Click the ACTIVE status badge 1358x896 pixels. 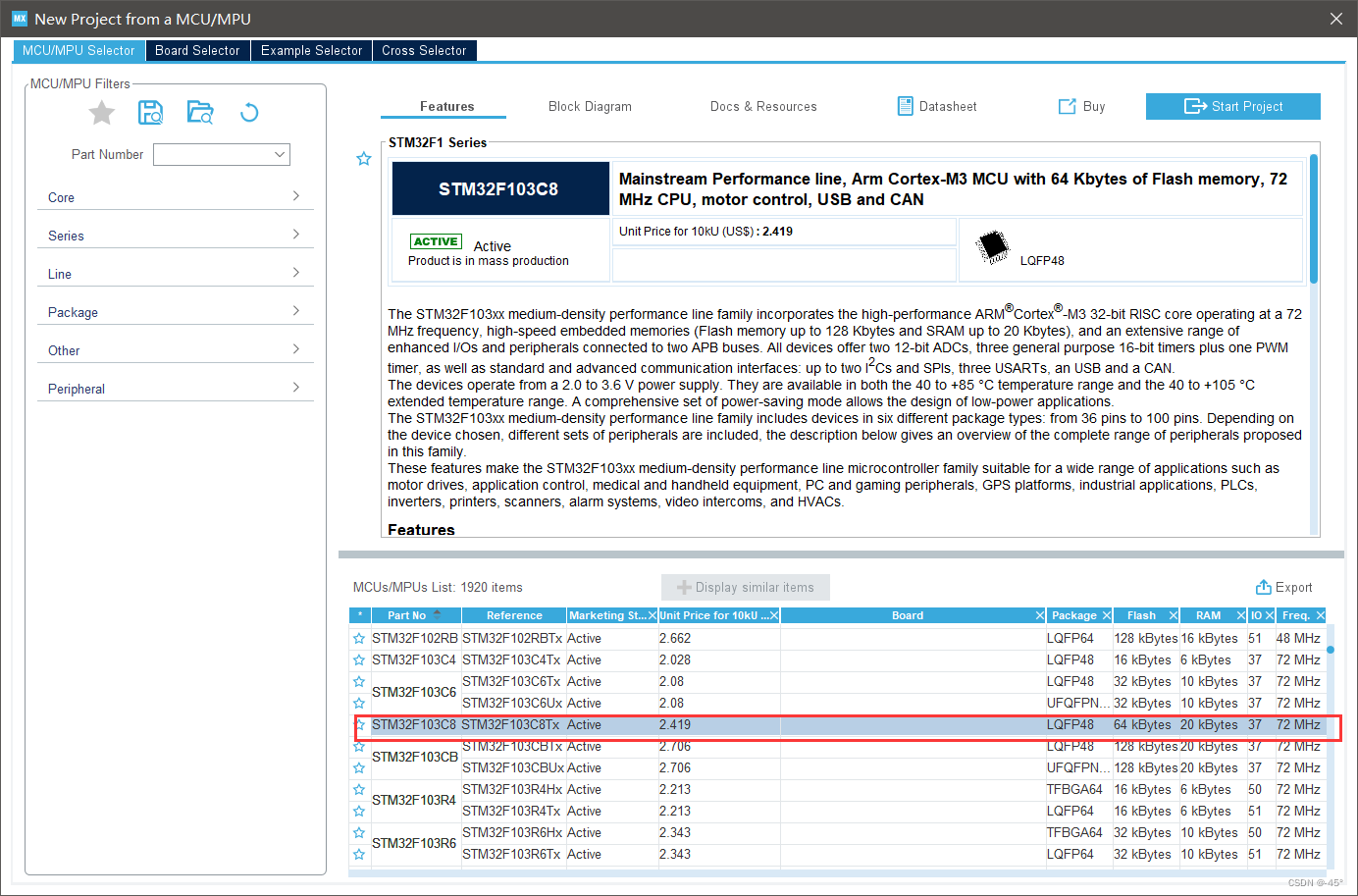click(436, 241)
